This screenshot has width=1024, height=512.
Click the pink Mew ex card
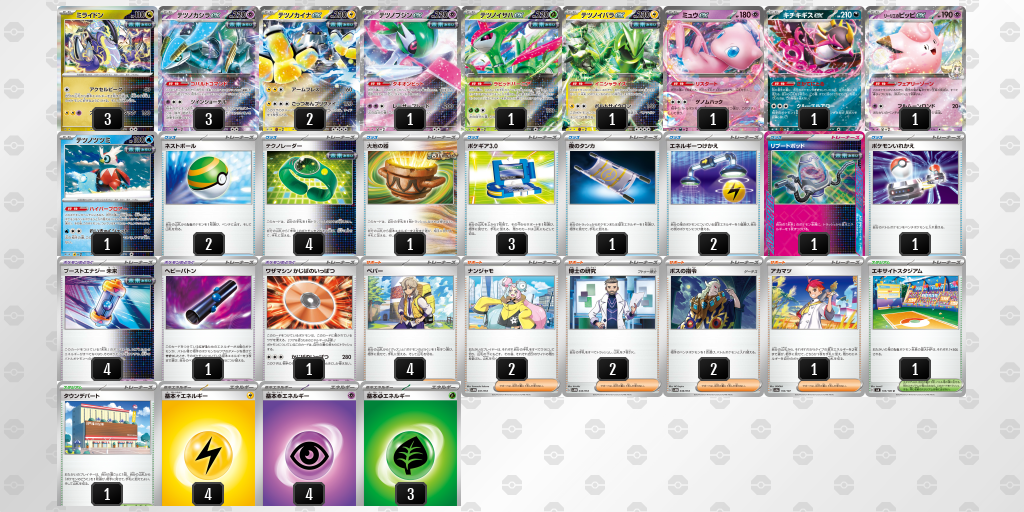click(x=712, y=68)
